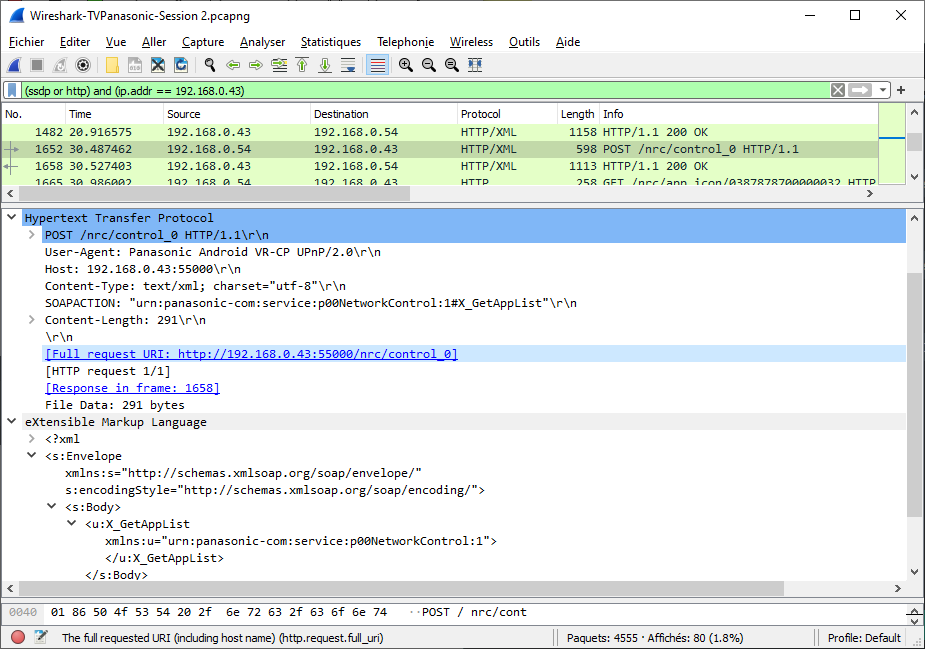Toggle packet list colorization
925x649 pixels.
click(x=377, y=65)
